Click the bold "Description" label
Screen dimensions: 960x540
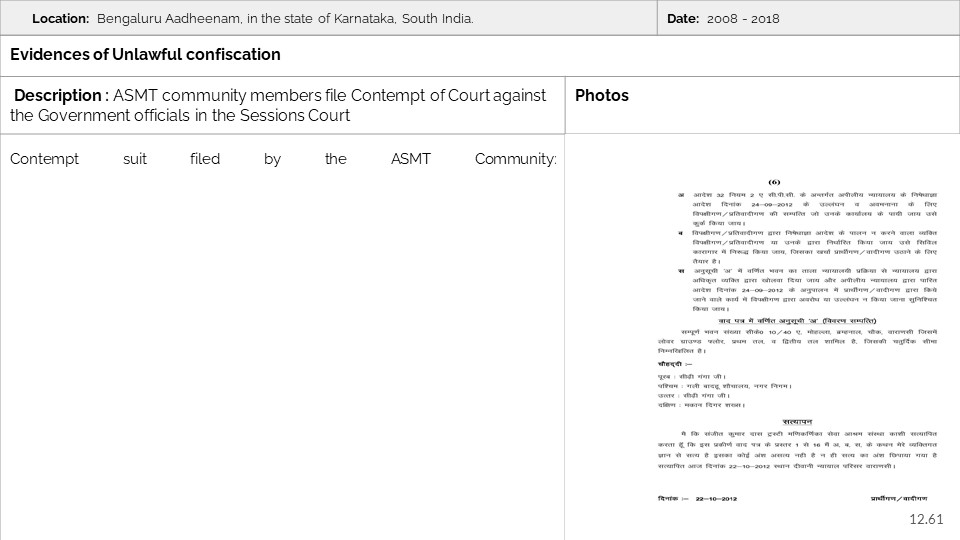tap(58, 95)
